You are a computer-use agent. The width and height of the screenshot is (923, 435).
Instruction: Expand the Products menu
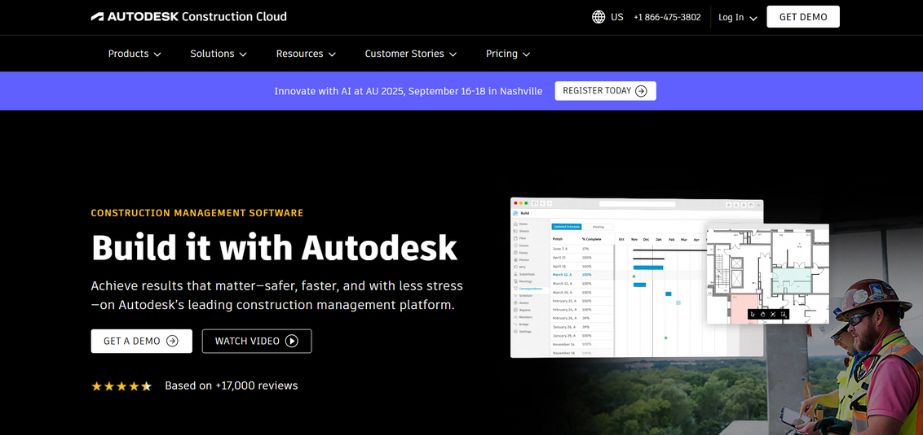point(134,54)
